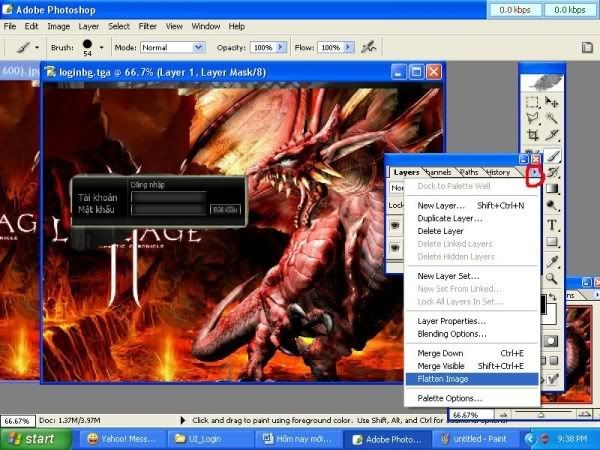The width and height of the screenshot is (600, 450).
Task: Select the Slice tool
Action: click(551, 135)
